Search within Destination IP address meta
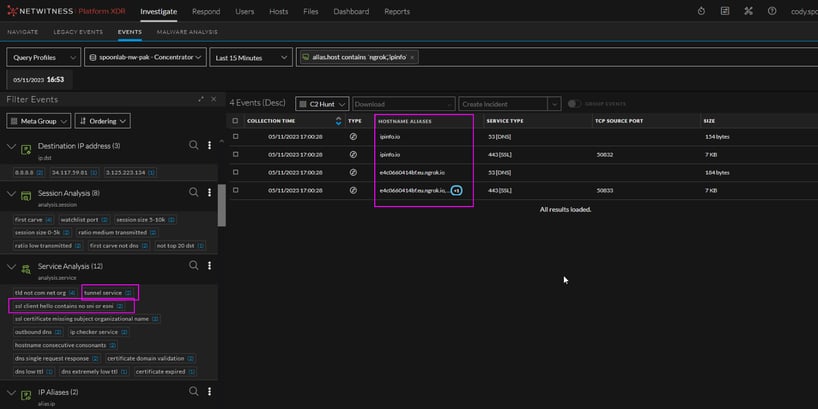Screen dimensions: 818x409 coord(194,146)
